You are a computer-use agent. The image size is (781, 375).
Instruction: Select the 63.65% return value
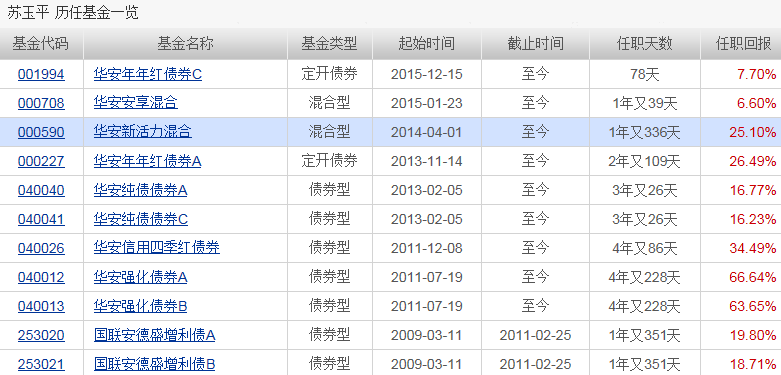click(x=753, y=306)
